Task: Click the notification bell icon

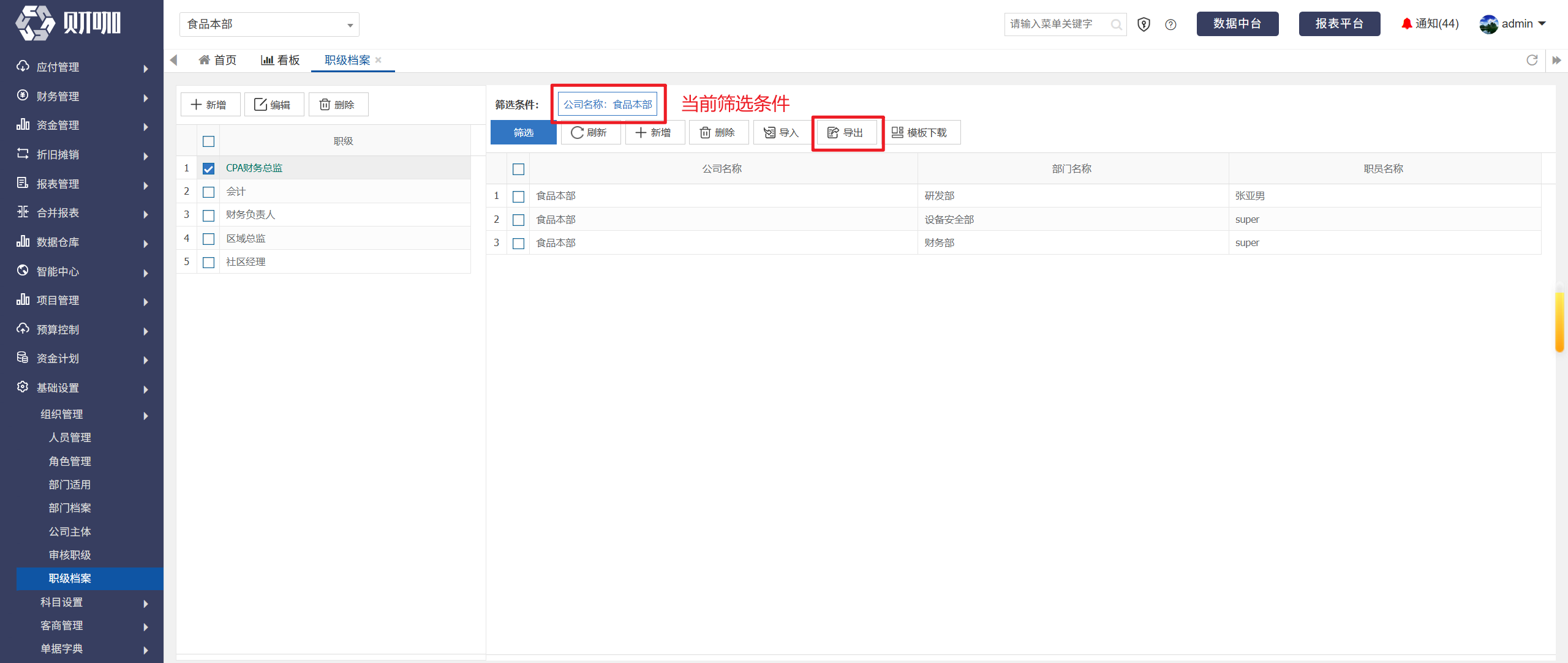Action: coord(1407,24)
